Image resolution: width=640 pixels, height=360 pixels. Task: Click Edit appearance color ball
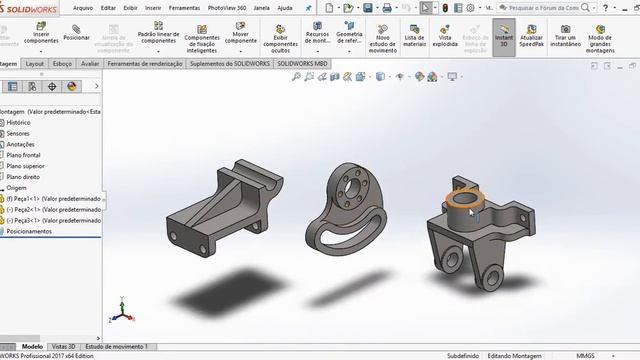pos(419,76)
